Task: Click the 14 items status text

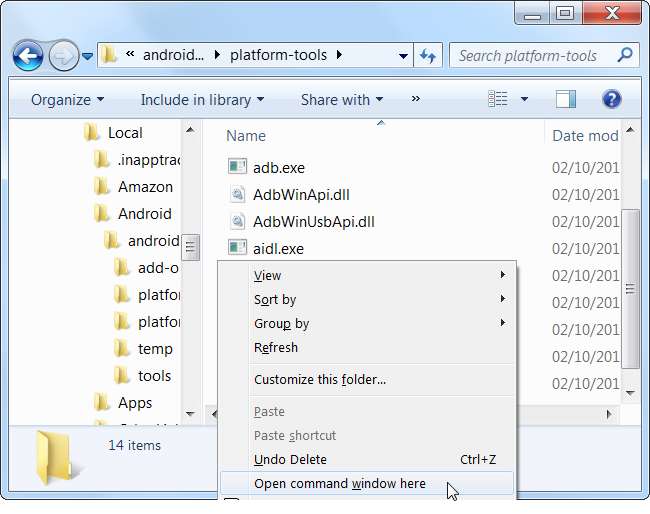Action: click(134, 446)
